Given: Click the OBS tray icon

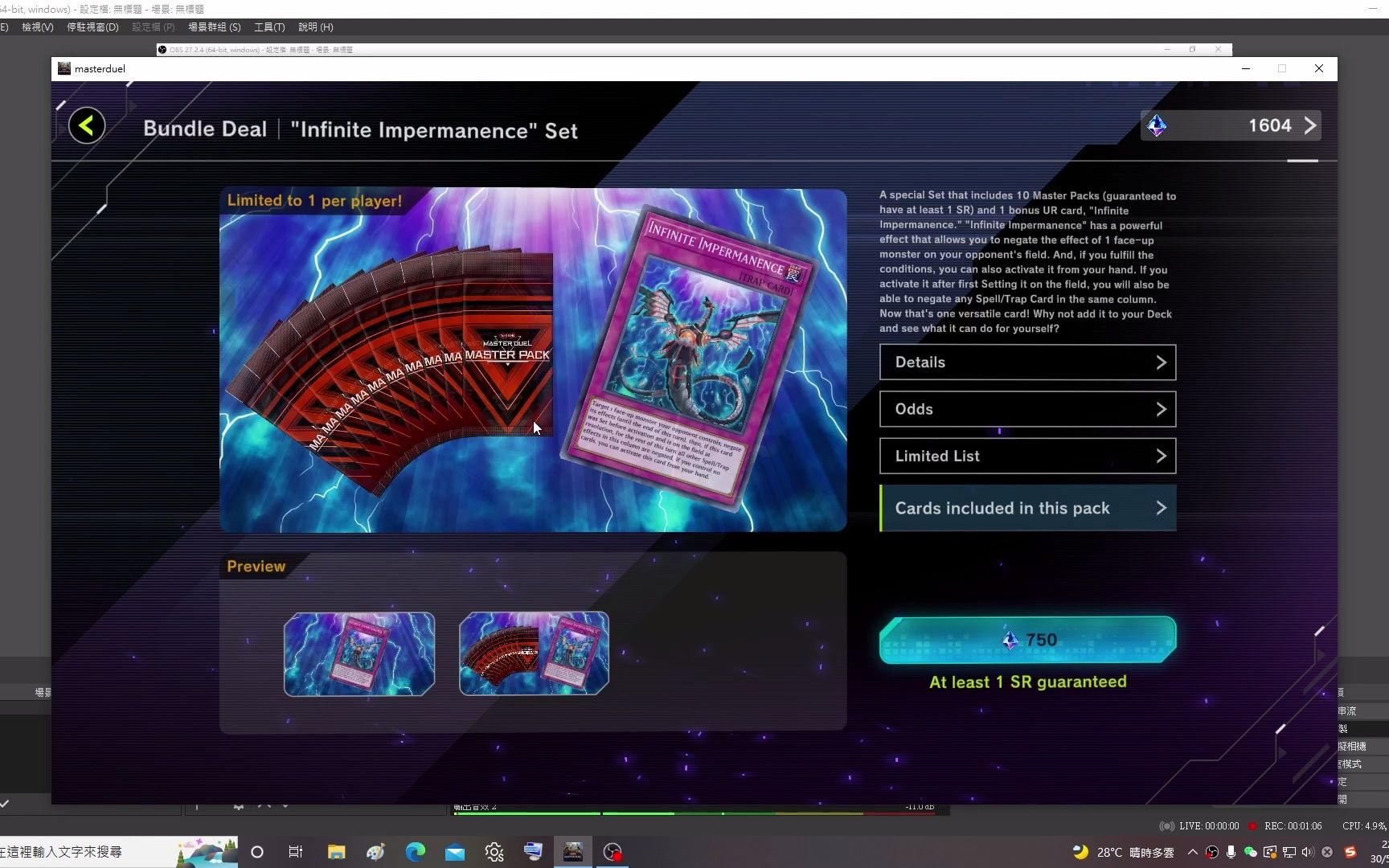Looking at the screenshot, I should [x=1212, y=852].
